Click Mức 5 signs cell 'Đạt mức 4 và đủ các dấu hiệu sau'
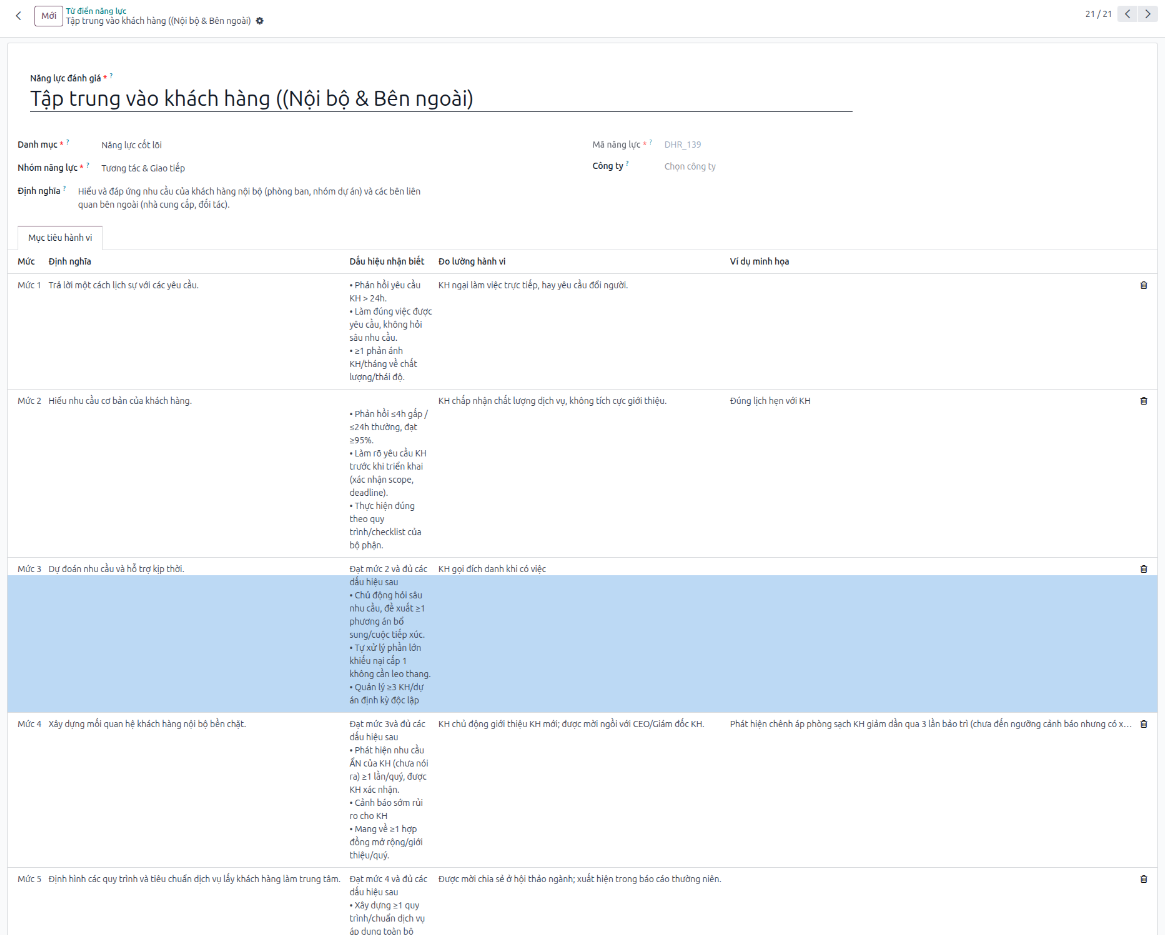 [x=389, y=905]
